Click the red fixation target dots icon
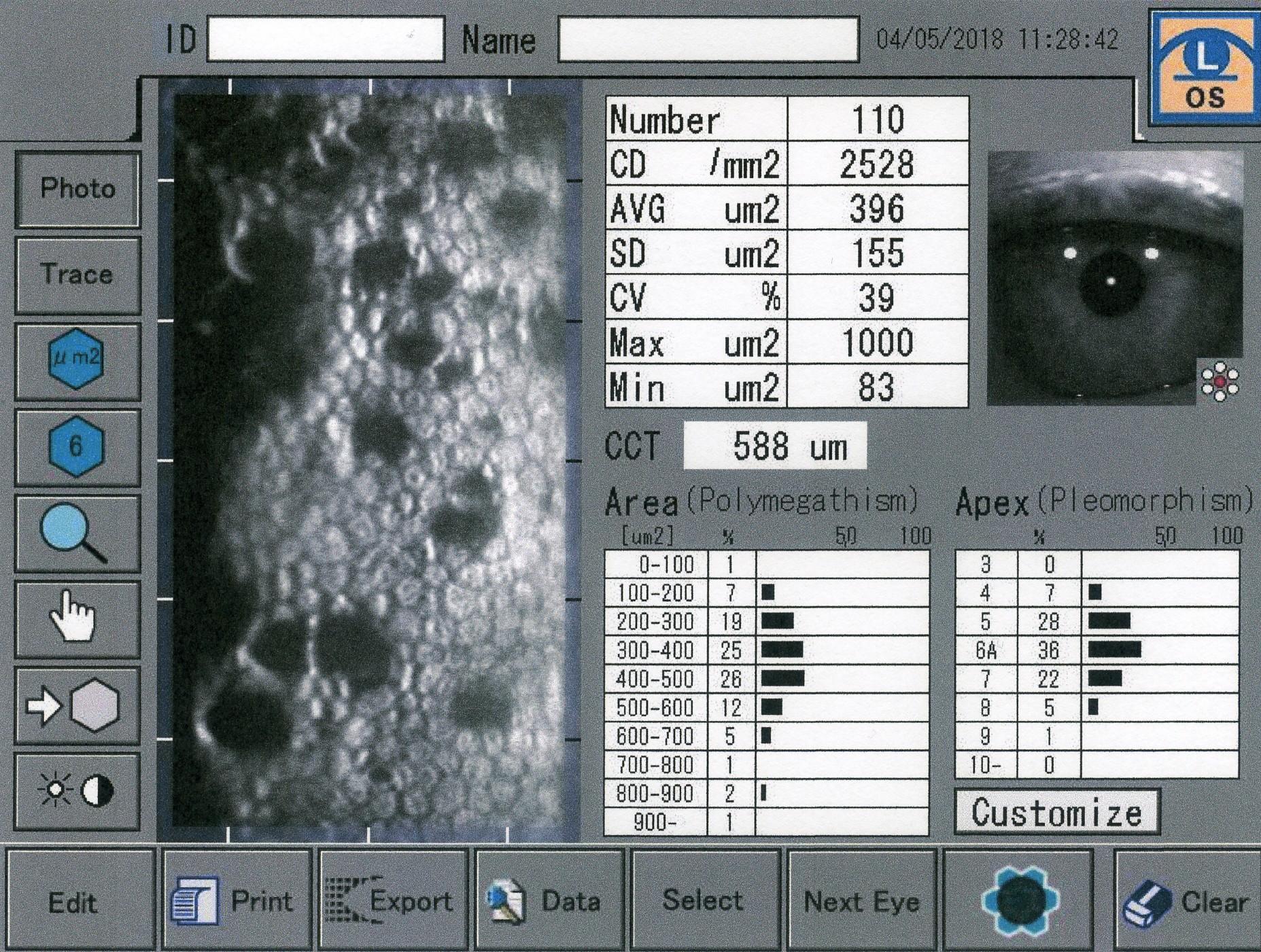This screenshot has width=1261, height=952. click(x=1220, y=381)
